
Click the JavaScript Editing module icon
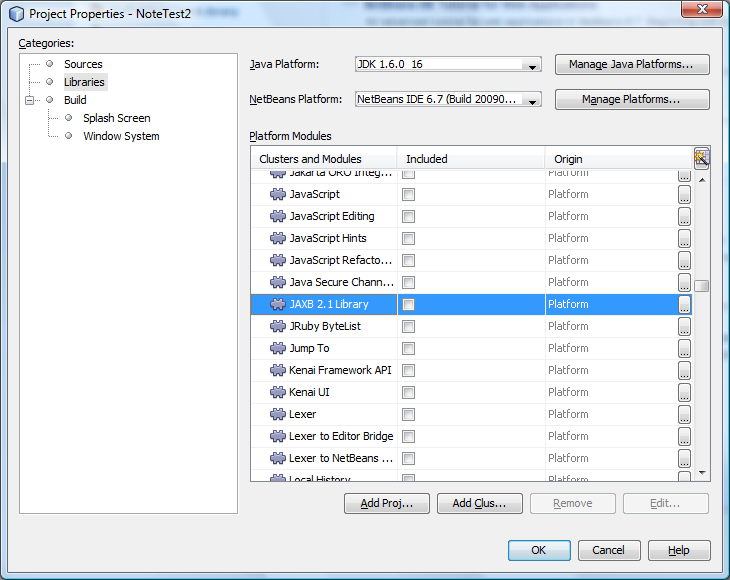(x=278, y=216)
